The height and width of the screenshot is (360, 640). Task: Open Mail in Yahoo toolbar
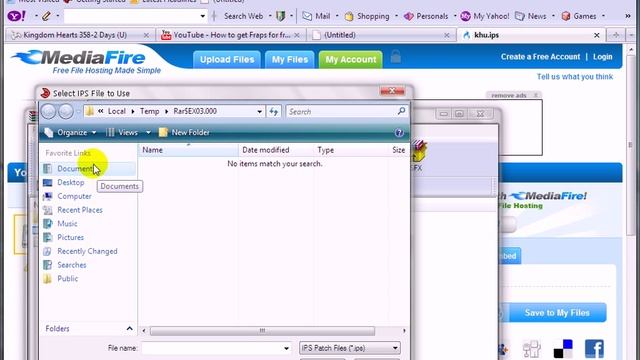[x=316, y=16]
